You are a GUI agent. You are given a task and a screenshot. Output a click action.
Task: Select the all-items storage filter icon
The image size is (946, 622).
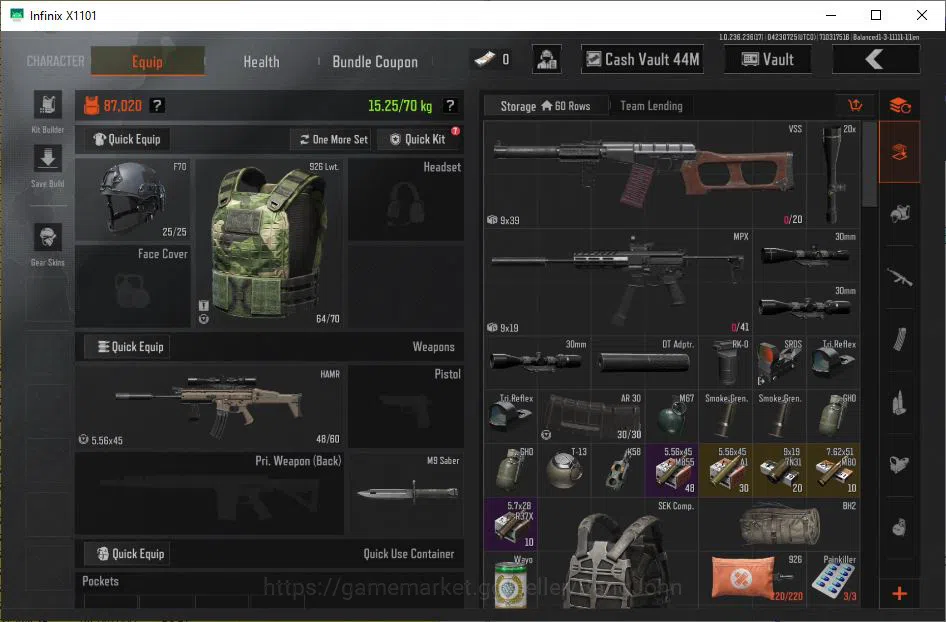click(x=900, y=151)
